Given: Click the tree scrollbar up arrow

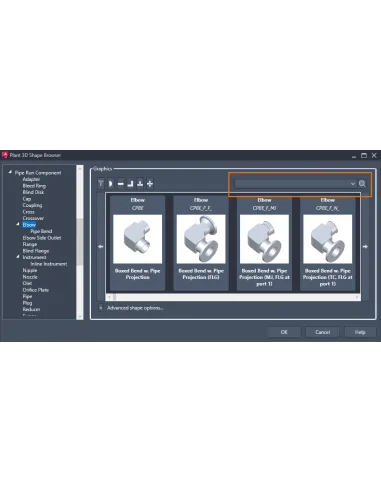Looking at the screenshot, I should (x=80, y=169).
